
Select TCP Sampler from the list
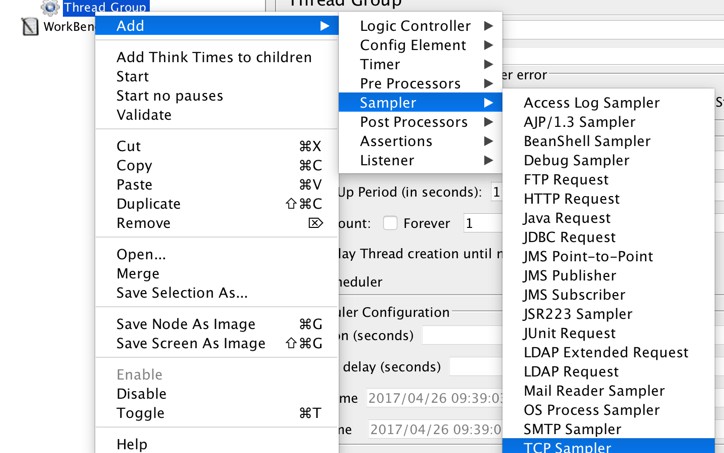(x=567, y=446)
